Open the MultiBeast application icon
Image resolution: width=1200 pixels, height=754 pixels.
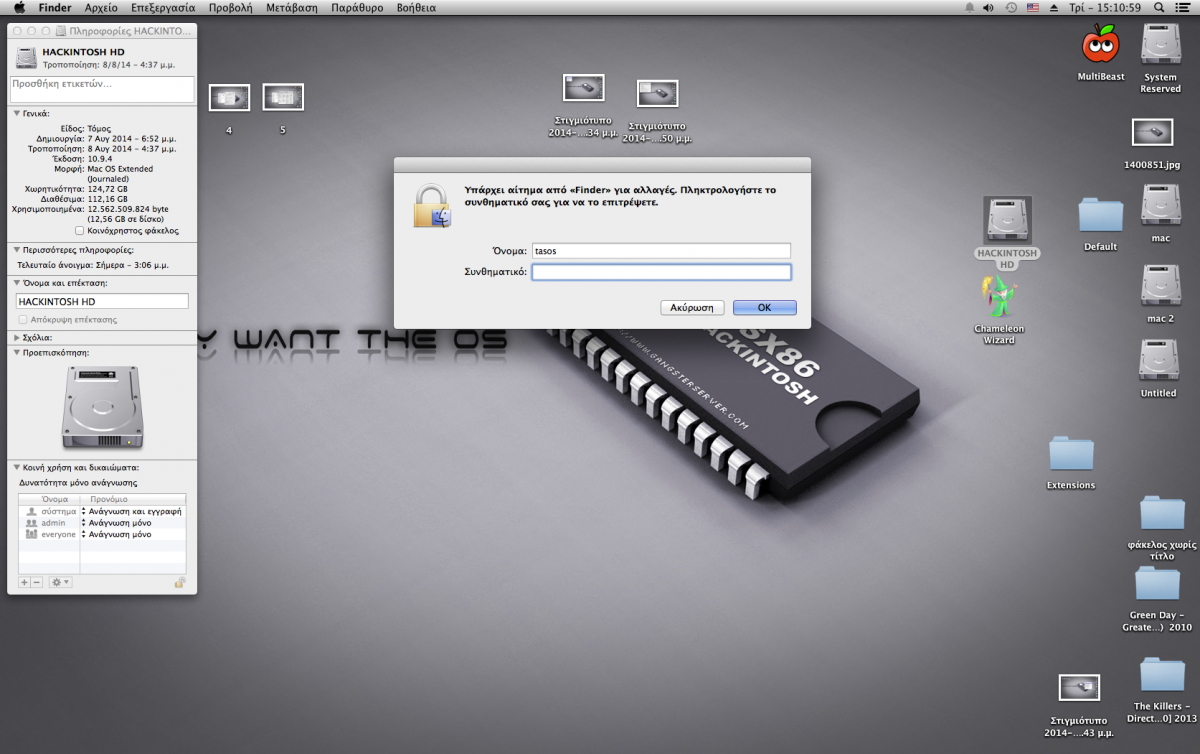1101,45
